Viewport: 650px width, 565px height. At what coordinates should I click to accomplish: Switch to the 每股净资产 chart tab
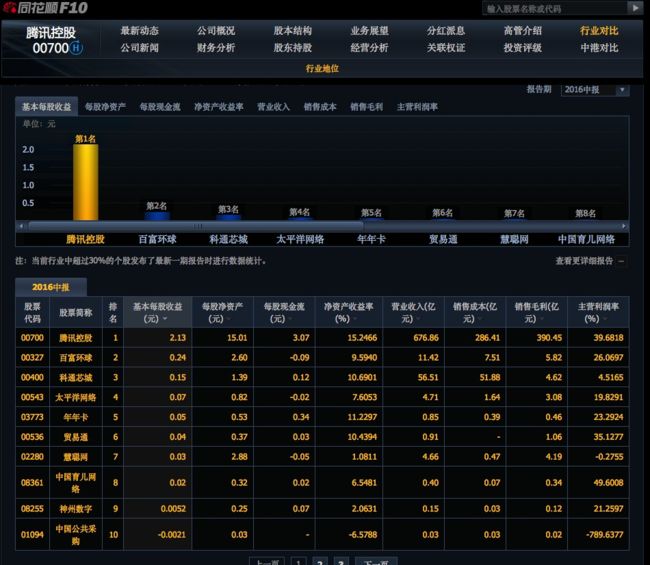coord(105,107)
